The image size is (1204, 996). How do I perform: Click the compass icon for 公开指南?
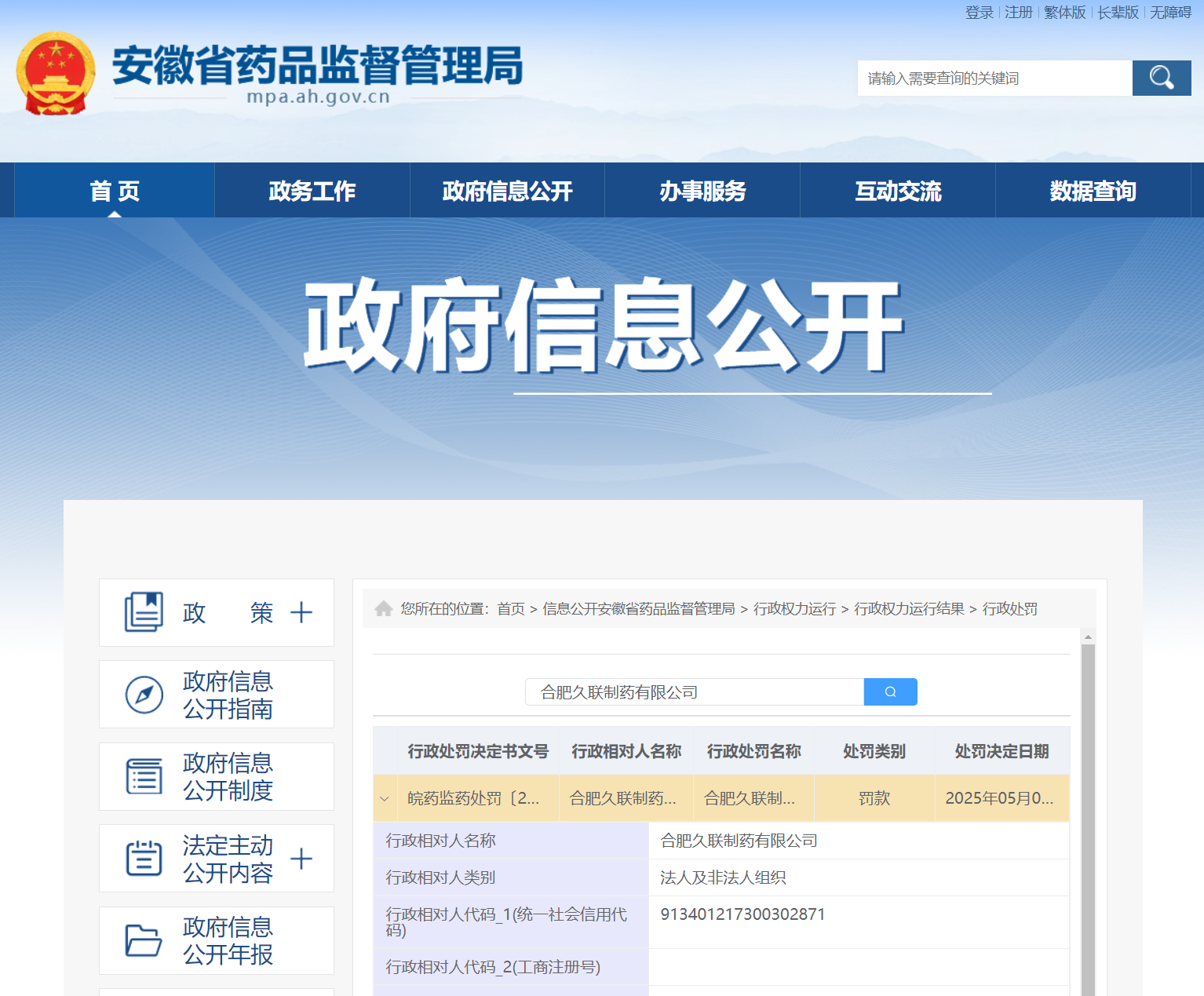click(144, 695)
